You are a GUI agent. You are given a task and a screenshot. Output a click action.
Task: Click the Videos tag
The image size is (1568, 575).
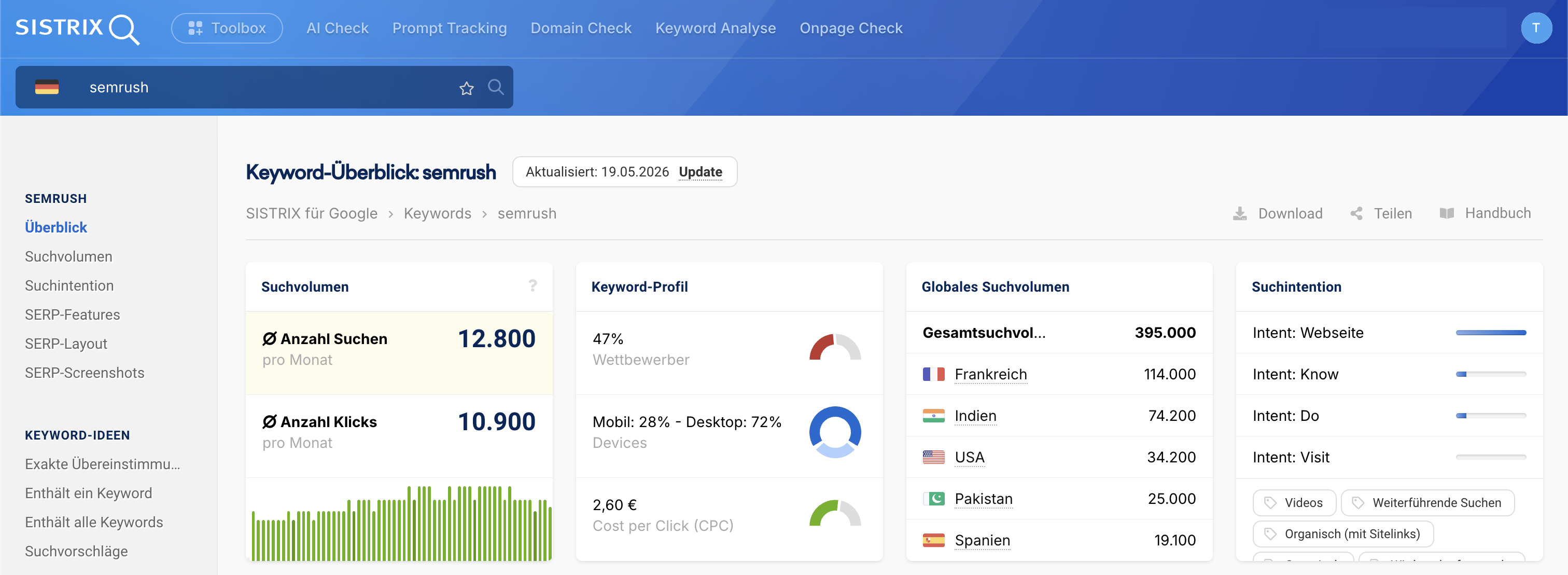(x=1294, y=502)
